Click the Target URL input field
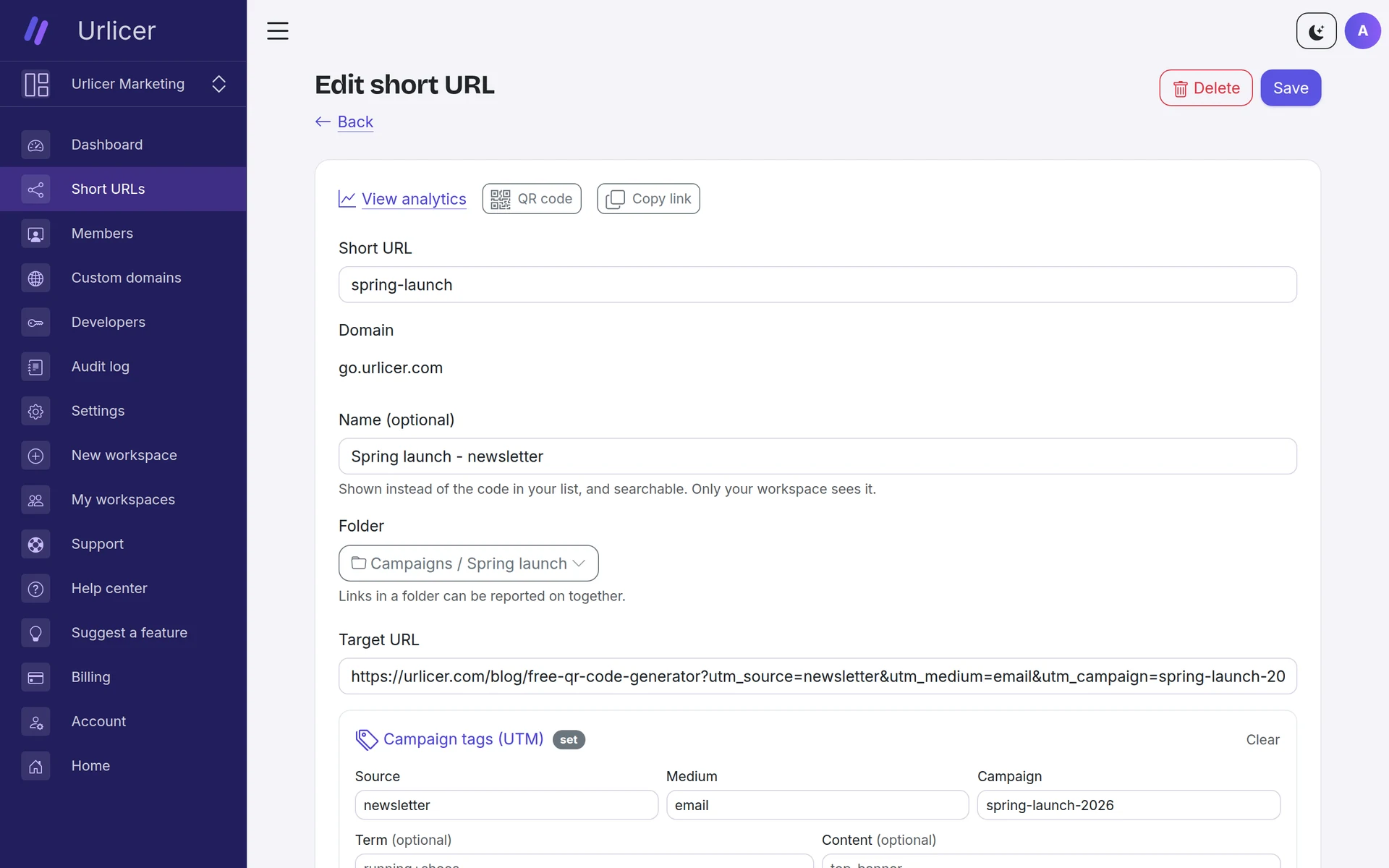1389x868 pixels. tap(817, 676)
